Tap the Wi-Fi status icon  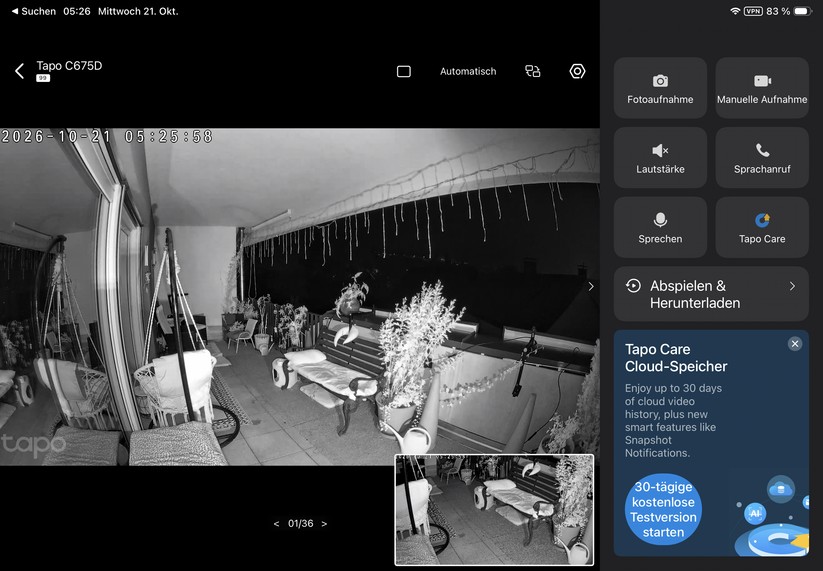pyautogui.click(x=735, y=11)
